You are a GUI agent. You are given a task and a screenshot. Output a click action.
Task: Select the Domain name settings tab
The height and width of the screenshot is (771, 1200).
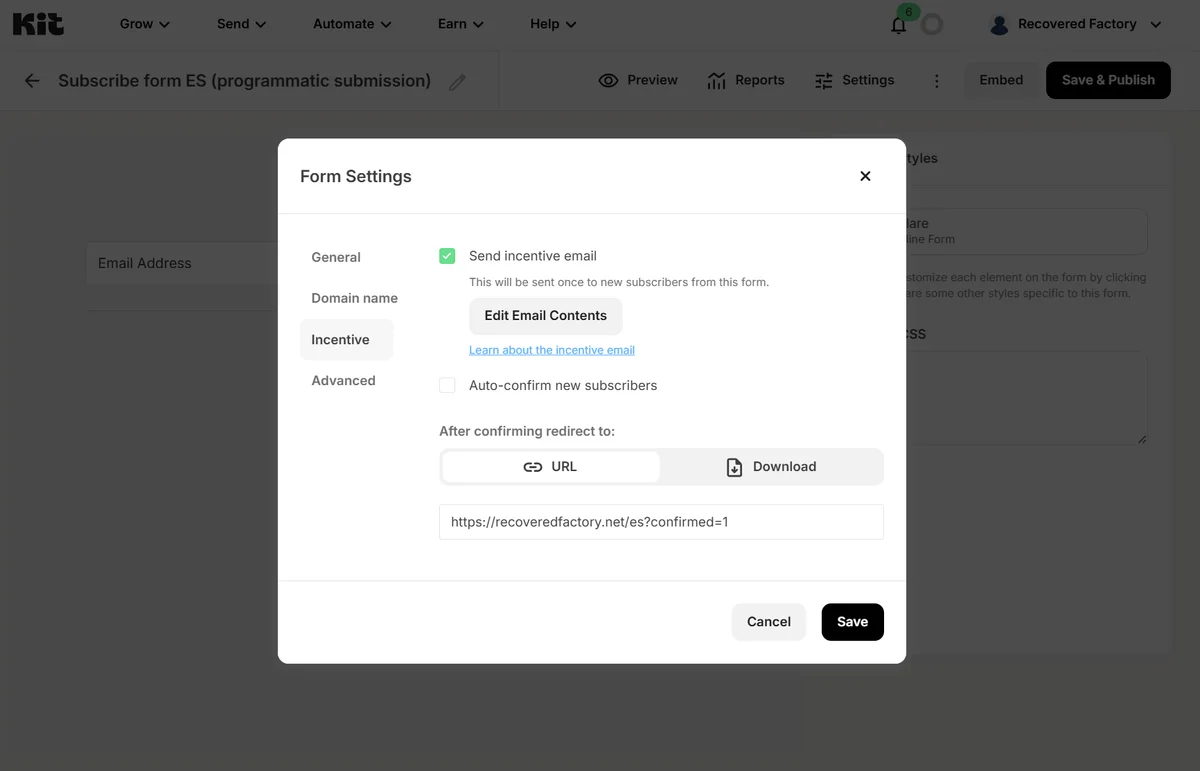tap(354, 298)
